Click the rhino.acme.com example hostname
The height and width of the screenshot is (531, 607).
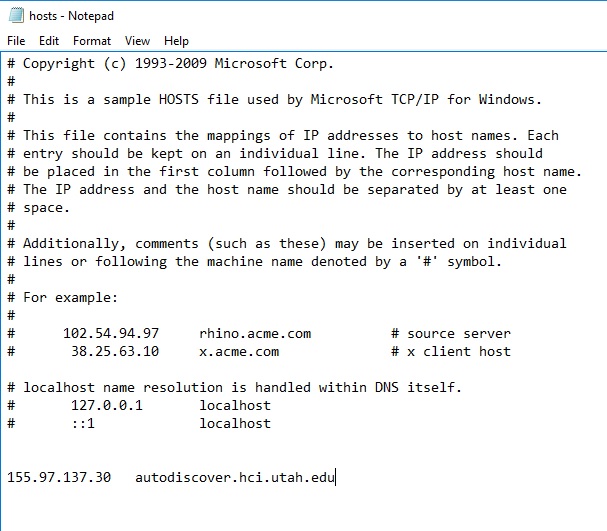[255, 334]
